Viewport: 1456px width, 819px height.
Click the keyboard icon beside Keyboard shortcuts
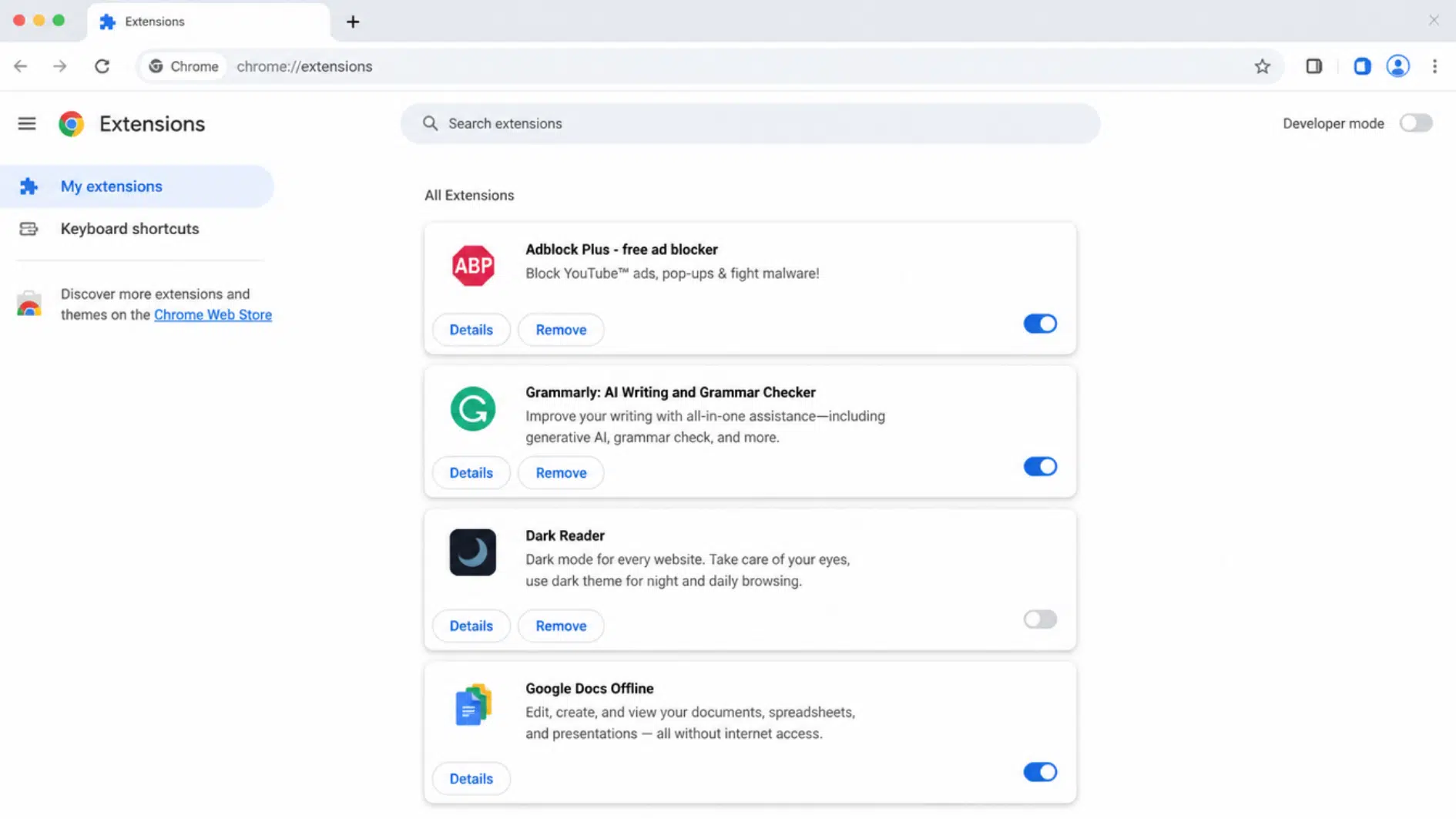tap(29, 229)
